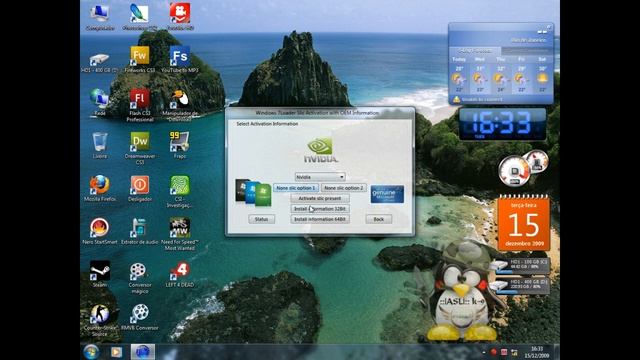Open the media player taskbar icon
Viewport: 640px width, 360px height.
116,352
